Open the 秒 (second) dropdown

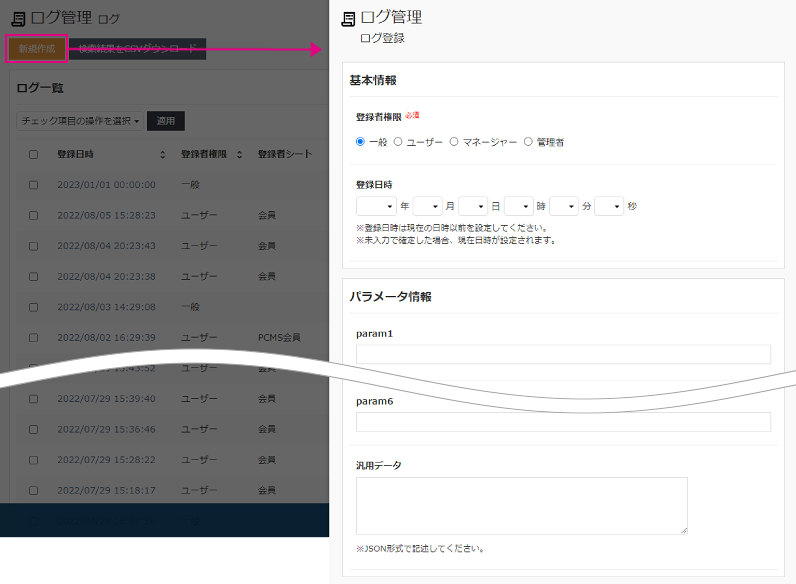click(x=609, y=206)
